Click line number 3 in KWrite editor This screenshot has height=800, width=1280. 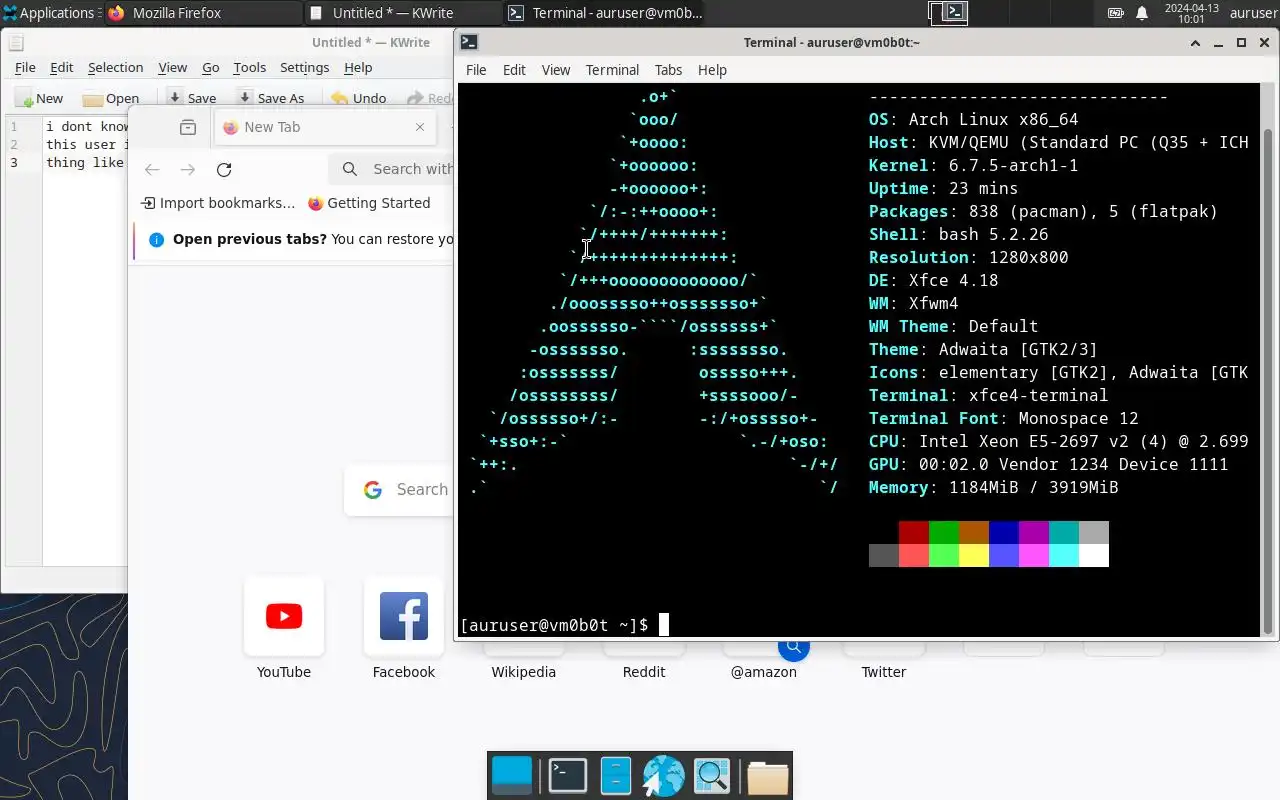(14, 162)
